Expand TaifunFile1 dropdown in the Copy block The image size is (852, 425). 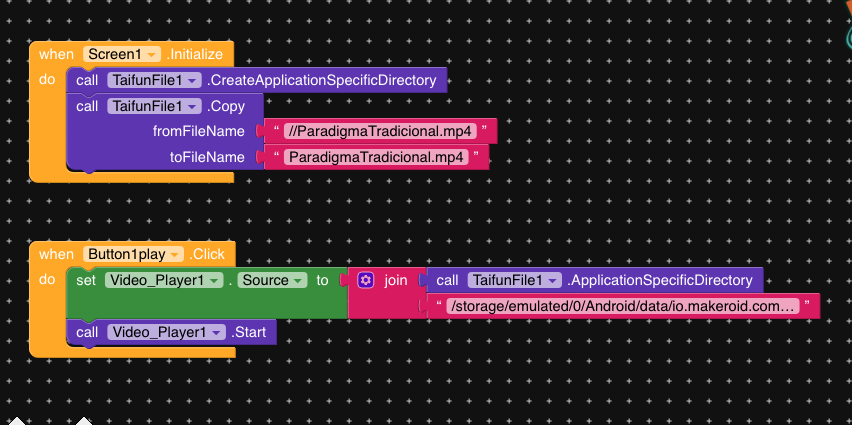pos(154,107)
